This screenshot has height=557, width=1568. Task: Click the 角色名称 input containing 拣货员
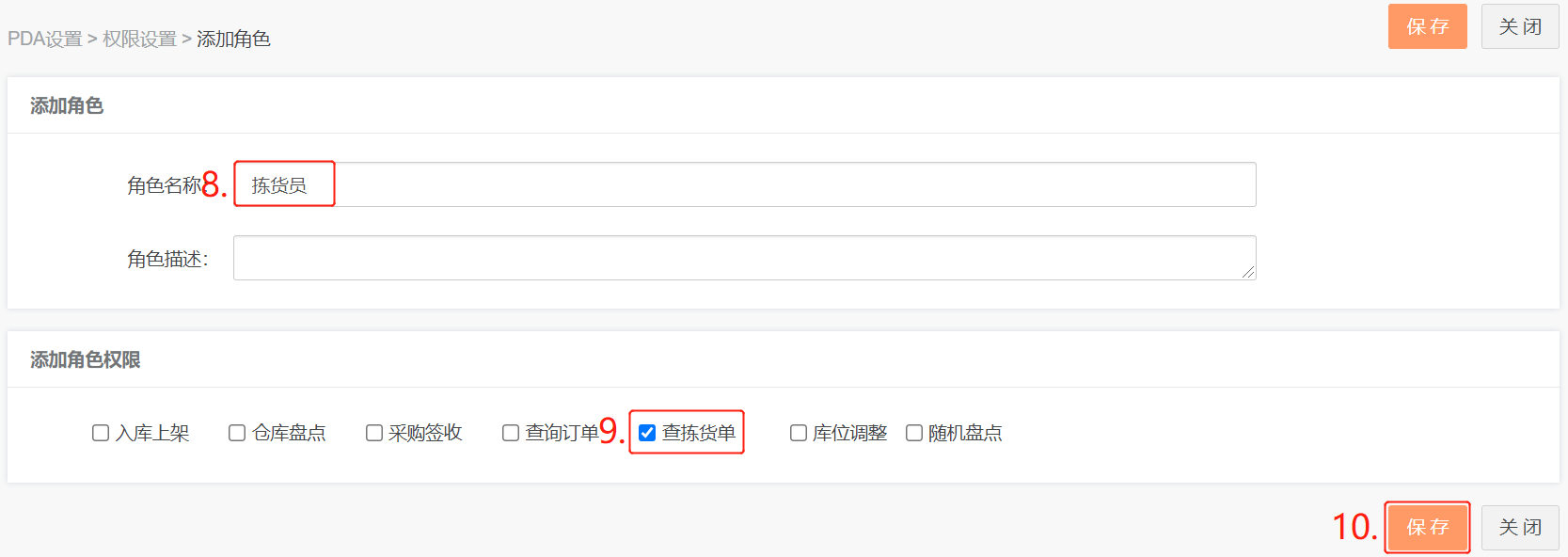click(745, 184)
